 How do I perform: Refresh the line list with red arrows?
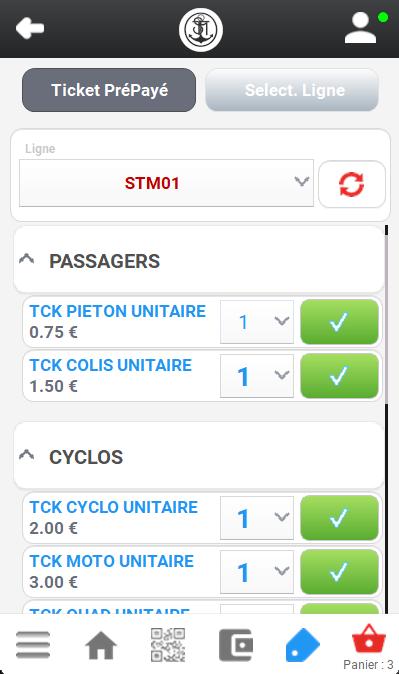[x=352, y=184]
